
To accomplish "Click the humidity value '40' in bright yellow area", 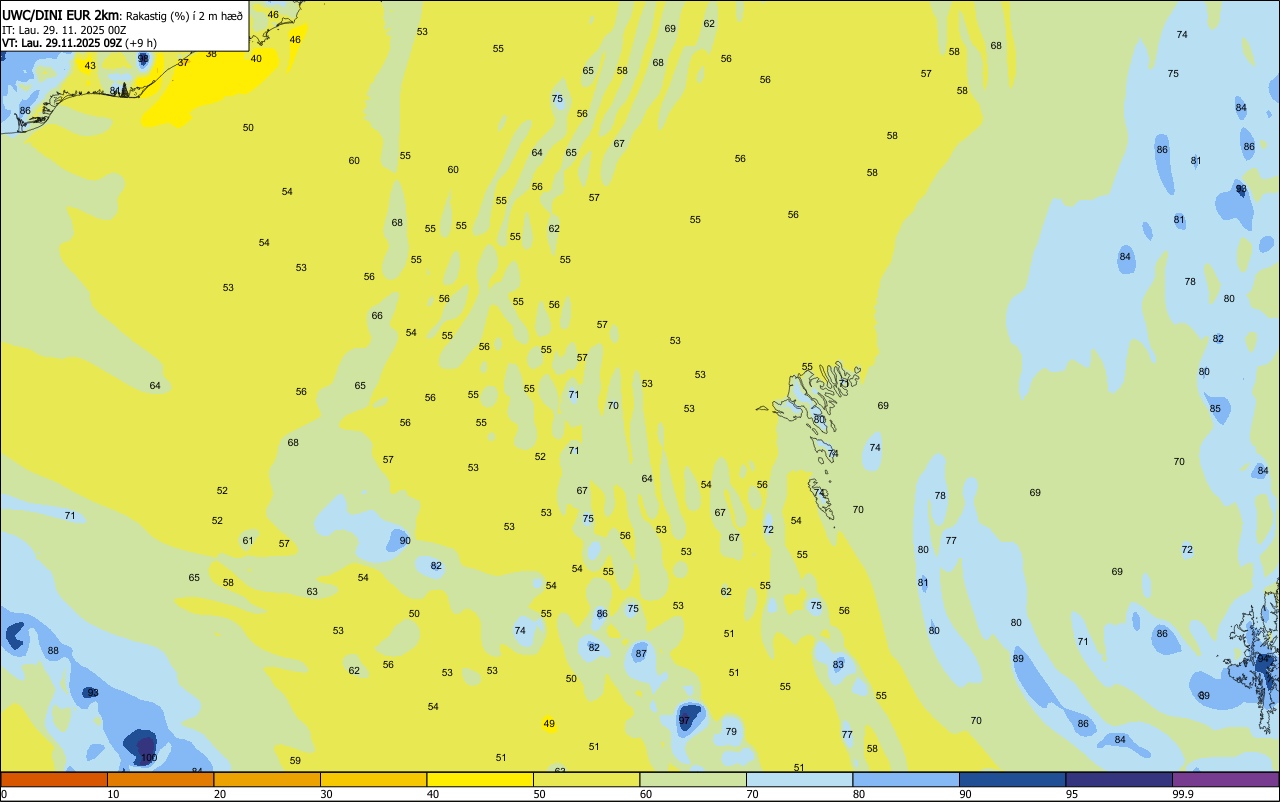I will pyautogui.click(x=256, y=58).
